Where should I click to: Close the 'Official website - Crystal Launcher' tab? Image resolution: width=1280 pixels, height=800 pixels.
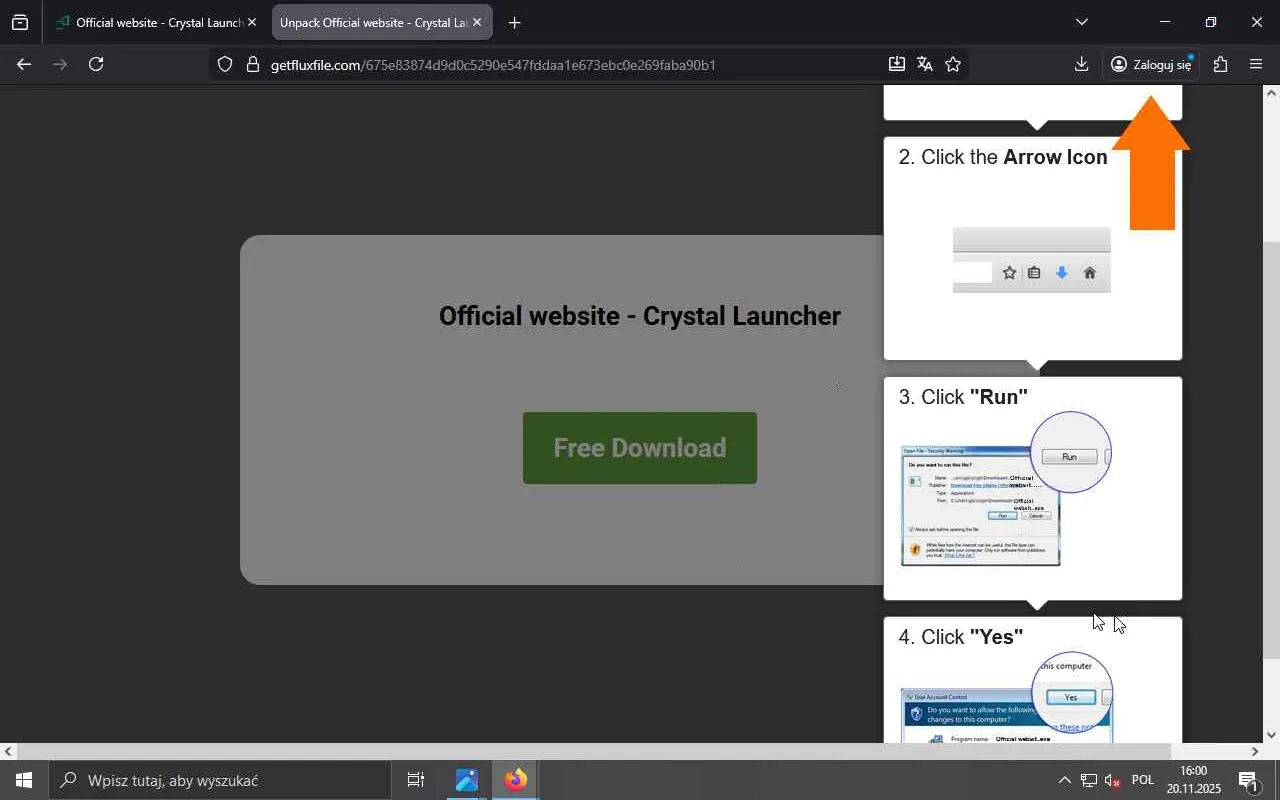251,22
